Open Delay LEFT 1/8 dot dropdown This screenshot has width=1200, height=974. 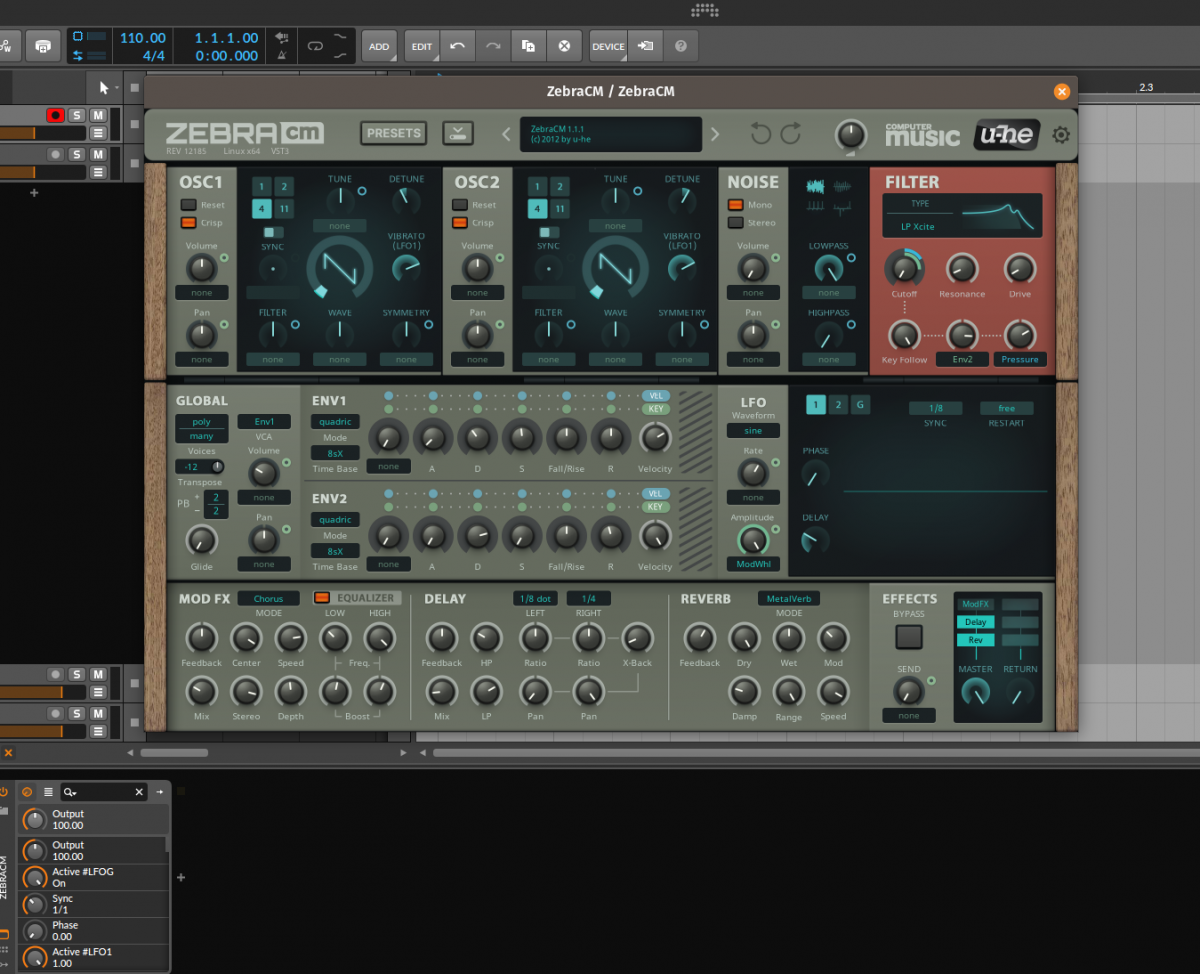[535, 599]
